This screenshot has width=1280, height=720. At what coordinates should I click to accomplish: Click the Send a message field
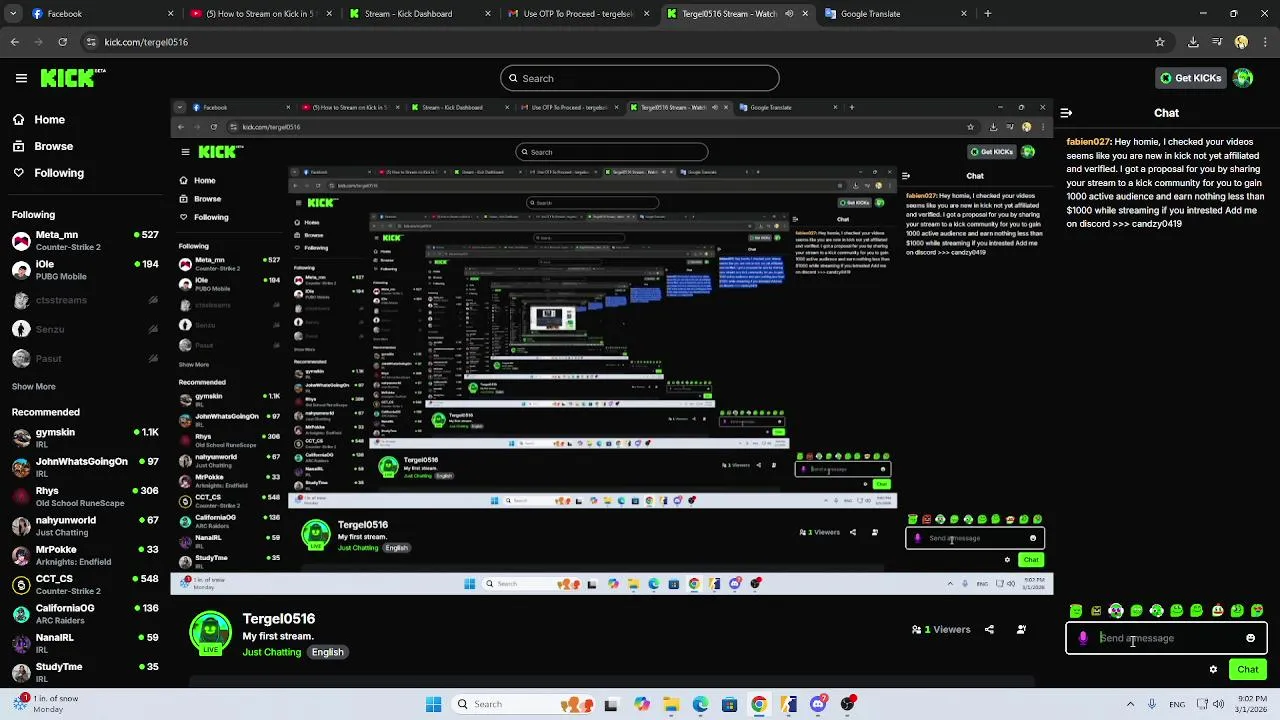click(1167, 638)
